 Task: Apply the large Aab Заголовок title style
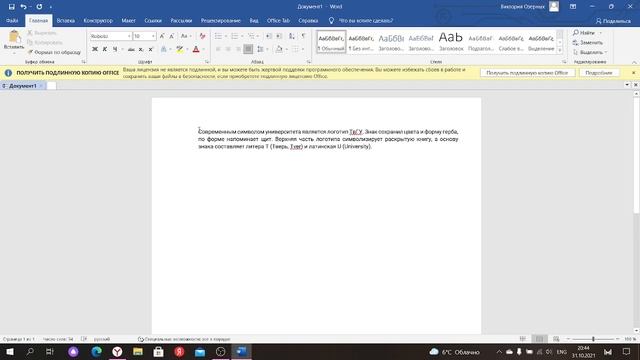[x=451, y=42]
